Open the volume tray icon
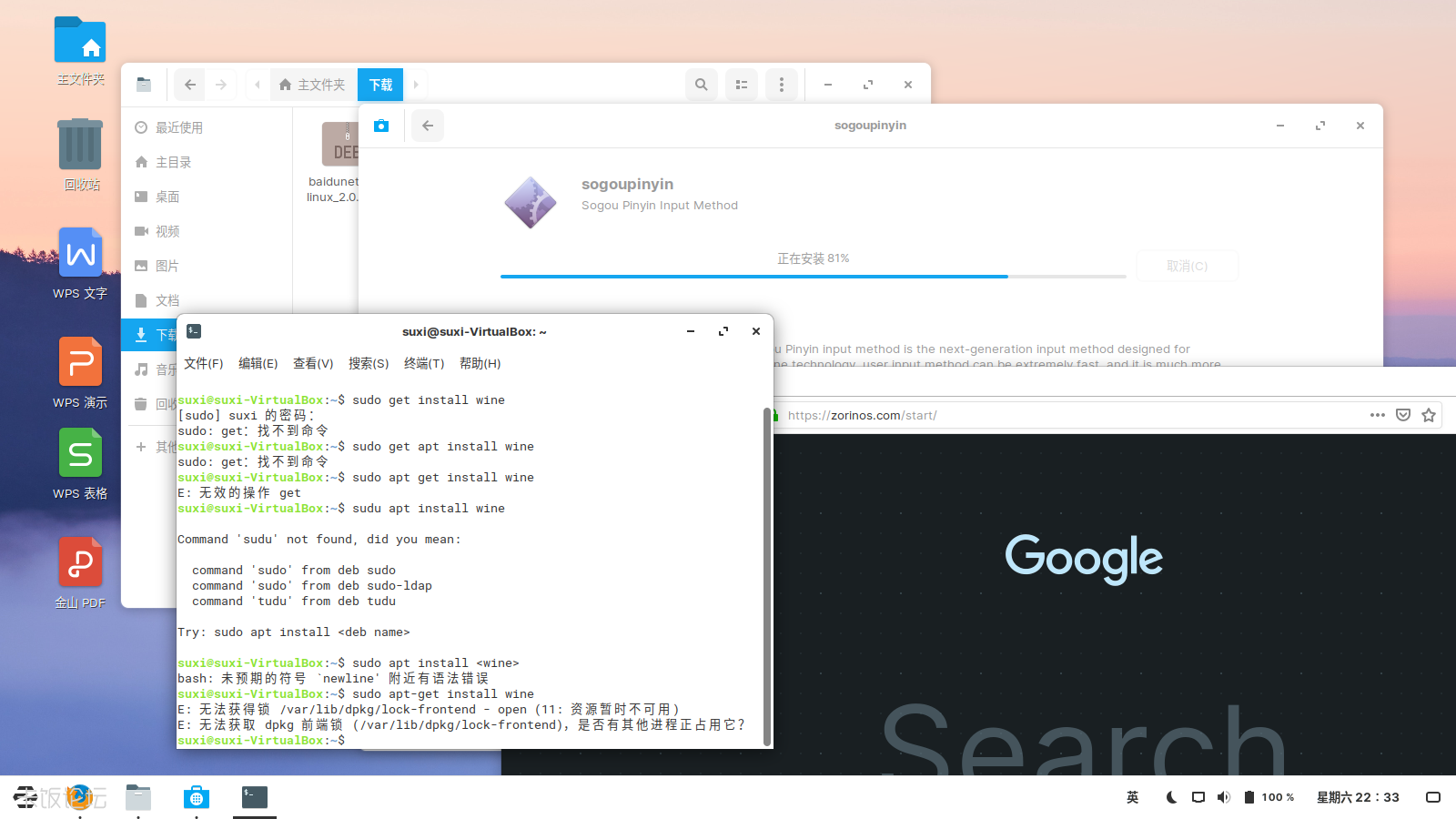This screenshot has width=1456, height=819. (x=1224, y=797)
